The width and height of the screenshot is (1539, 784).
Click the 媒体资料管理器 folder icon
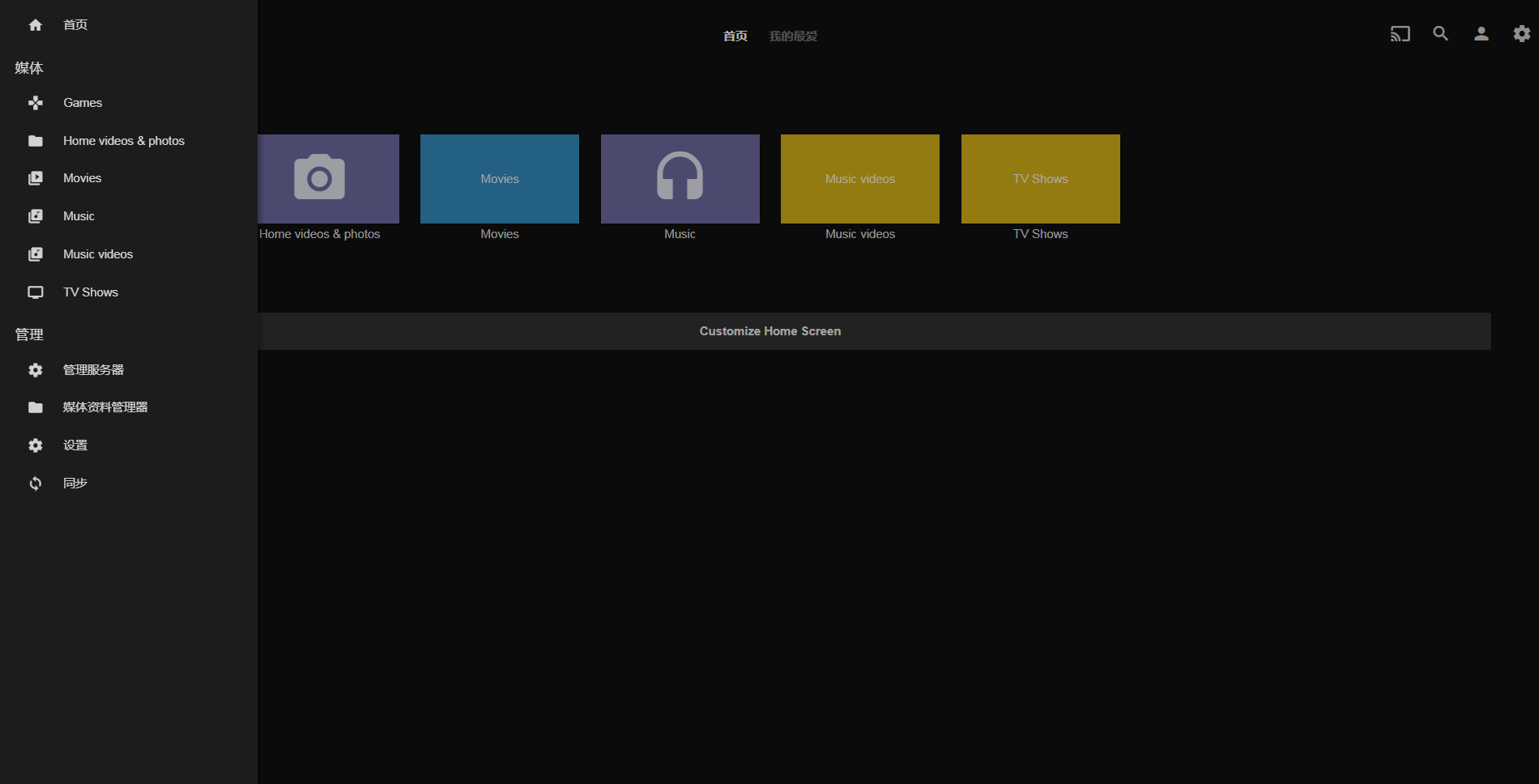(x=36, y=407)
